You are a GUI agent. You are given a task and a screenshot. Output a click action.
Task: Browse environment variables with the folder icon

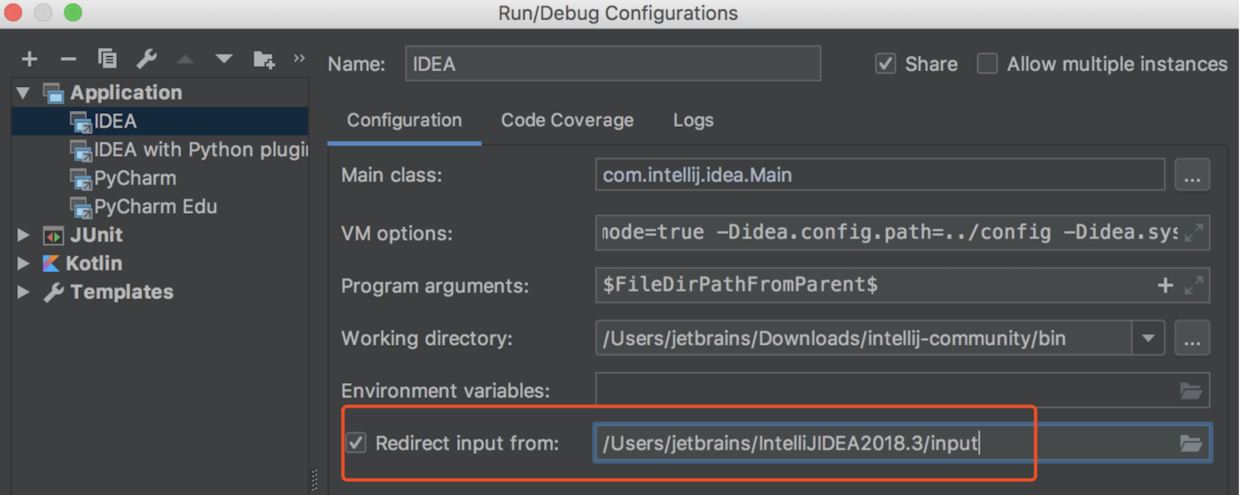[x=1191, y=391]
